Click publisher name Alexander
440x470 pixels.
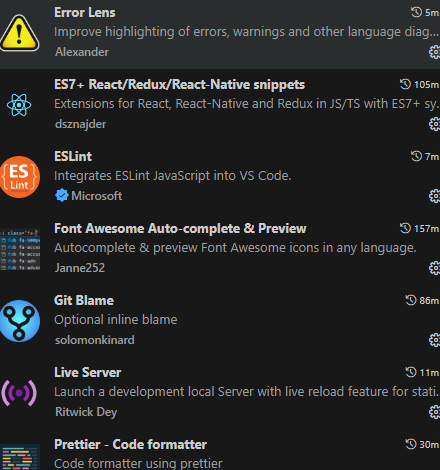[x=82, y=52]
